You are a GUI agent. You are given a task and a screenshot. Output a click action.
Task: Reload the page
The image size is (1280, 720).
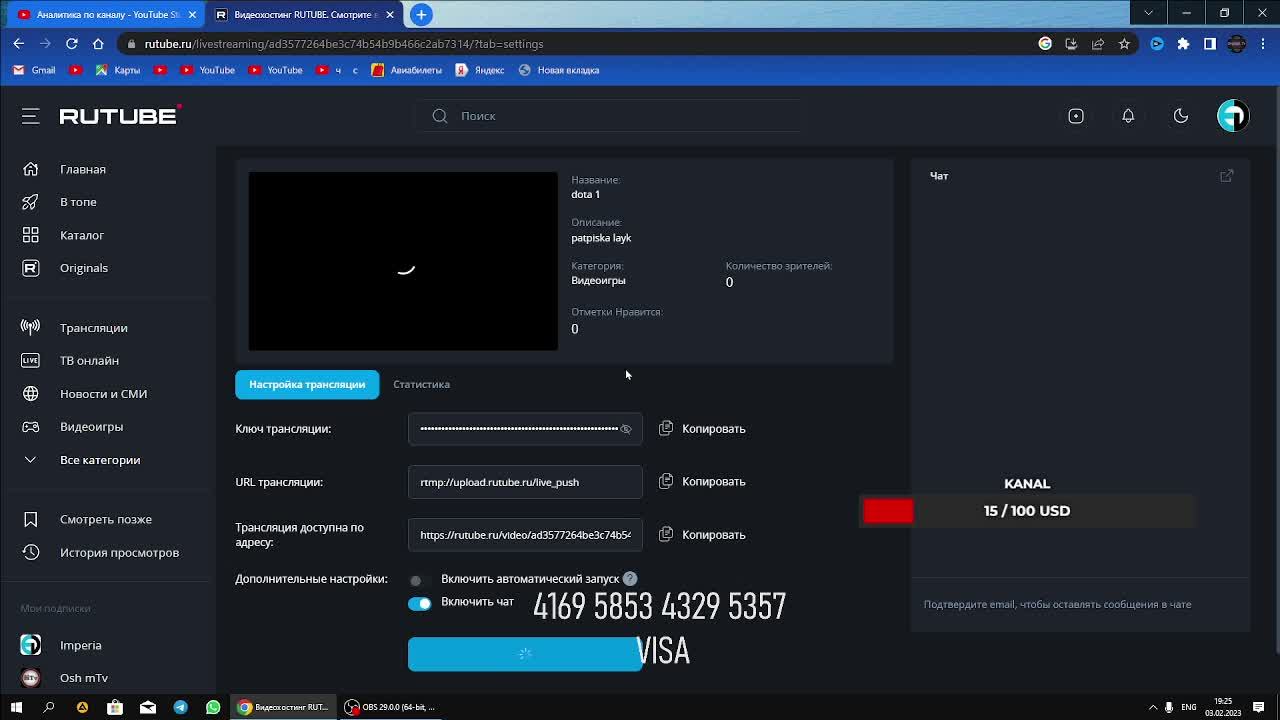pos(71,44)
